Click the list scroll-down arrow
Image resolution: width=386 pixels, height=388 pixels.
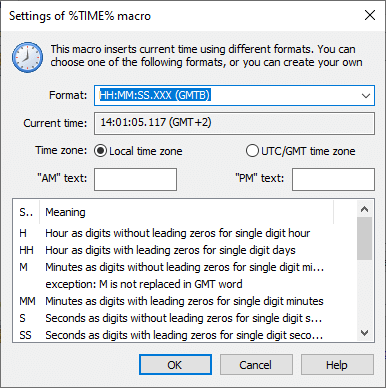coord(364,333)
